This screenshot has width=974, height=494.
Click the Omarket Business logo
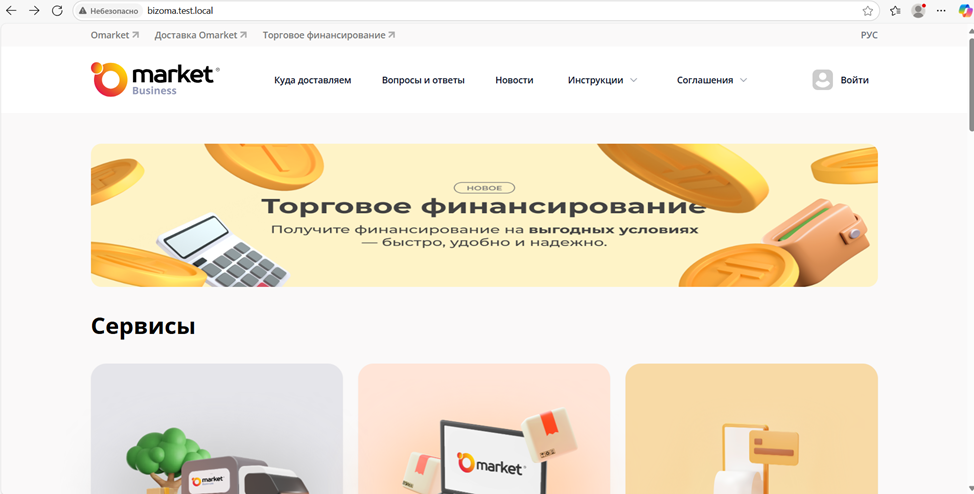click(155, 79)
